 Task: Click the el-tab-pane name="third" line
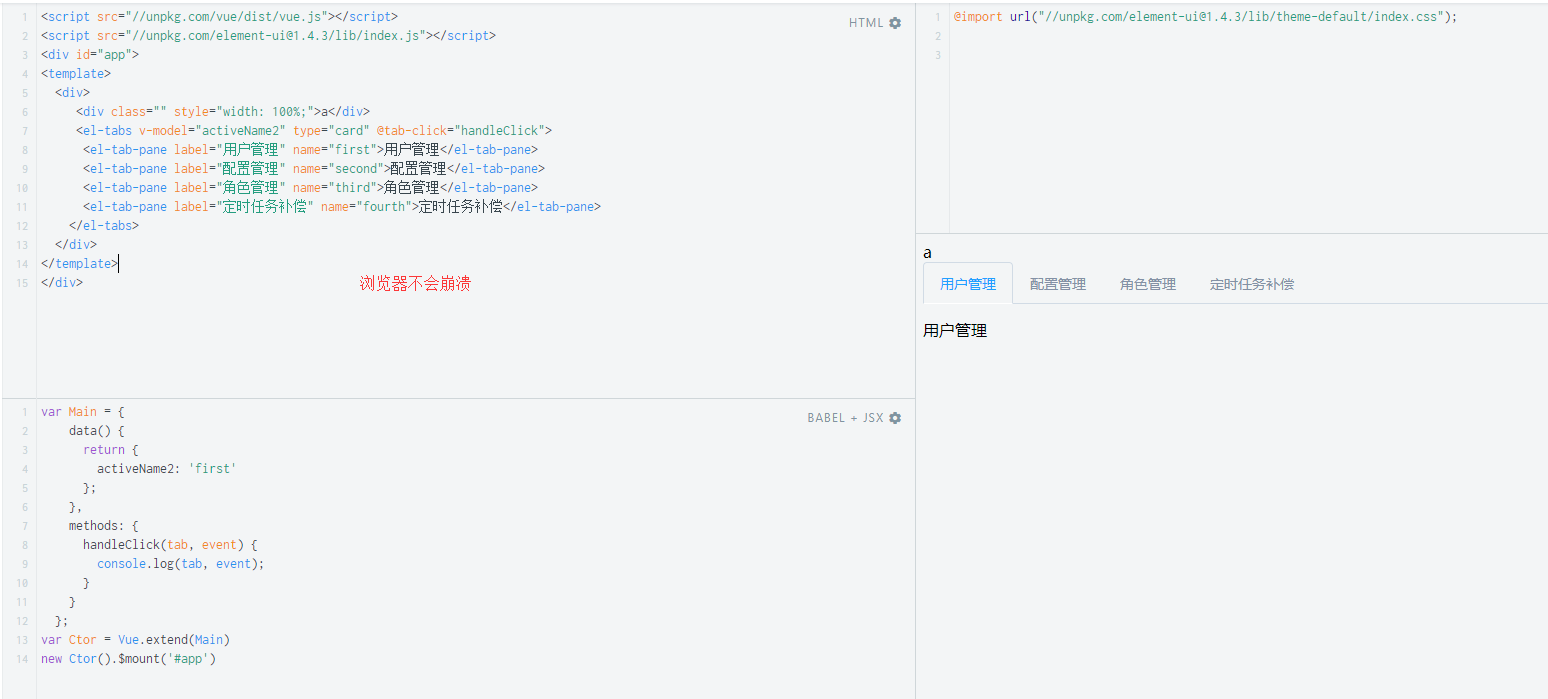pos(311,188)
